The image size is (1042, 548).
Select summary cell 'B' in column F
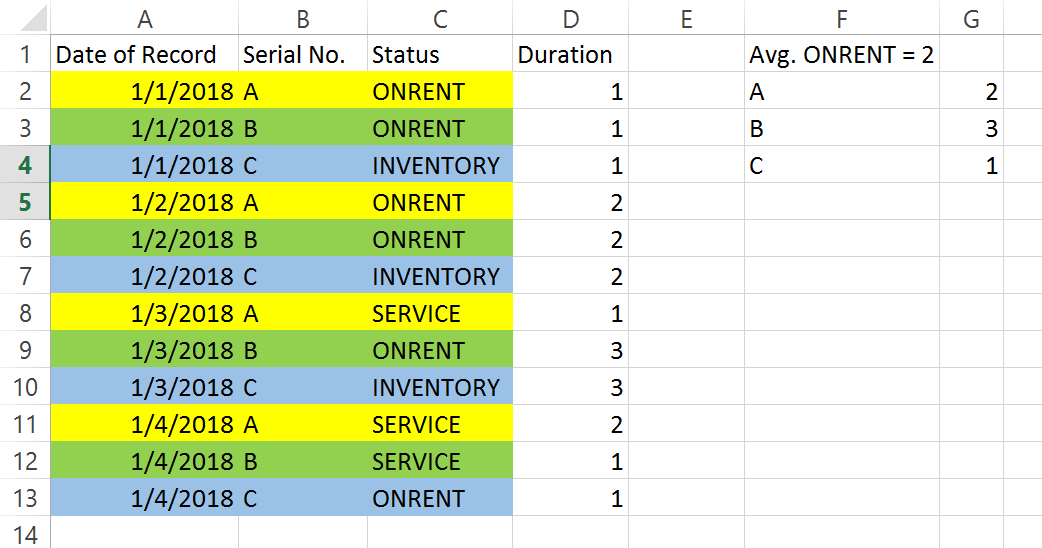point(842,128)
